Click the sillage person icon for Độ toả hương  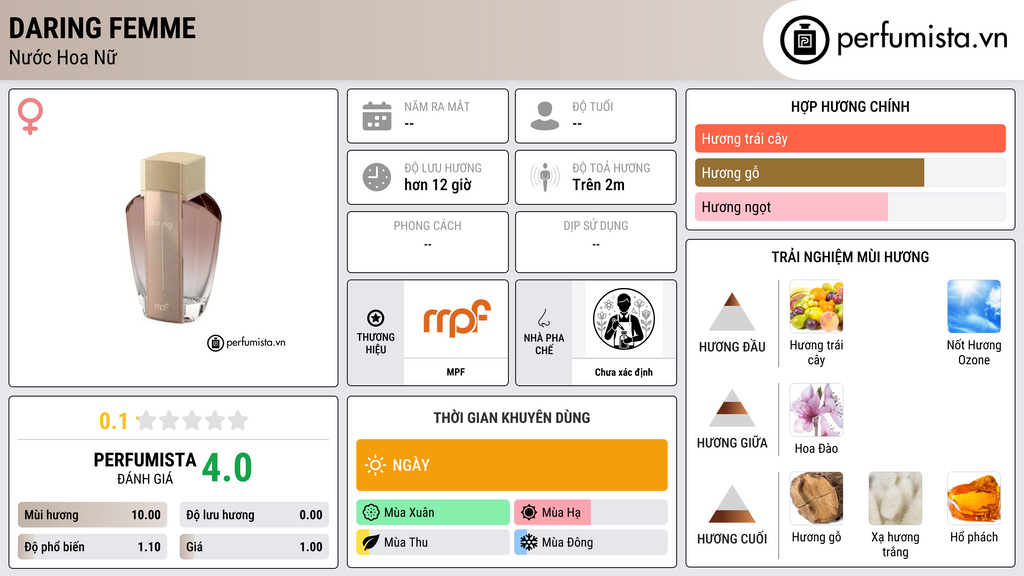click(545, 177)
